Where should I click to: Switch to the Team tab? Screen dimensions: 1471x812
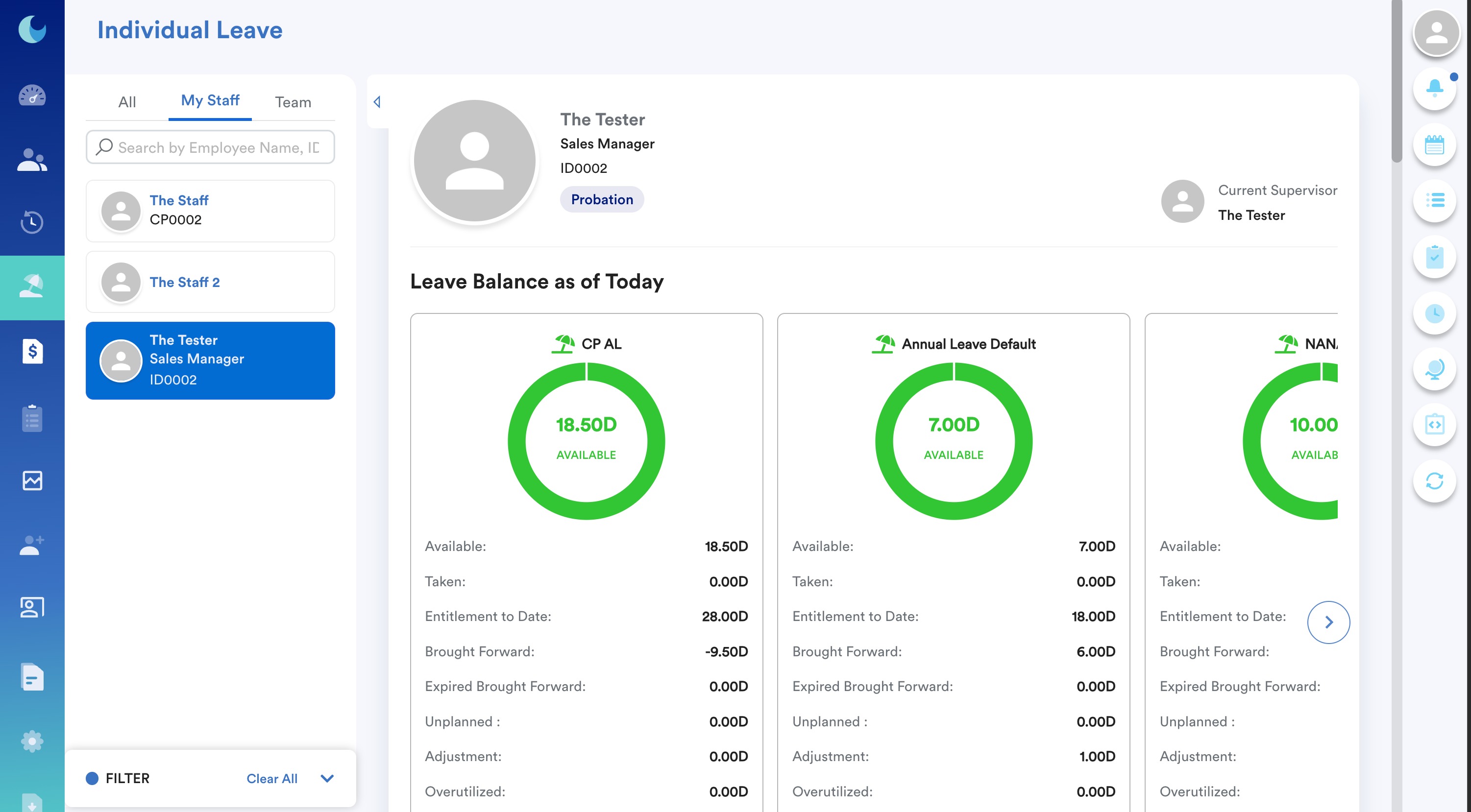(293, 102)
